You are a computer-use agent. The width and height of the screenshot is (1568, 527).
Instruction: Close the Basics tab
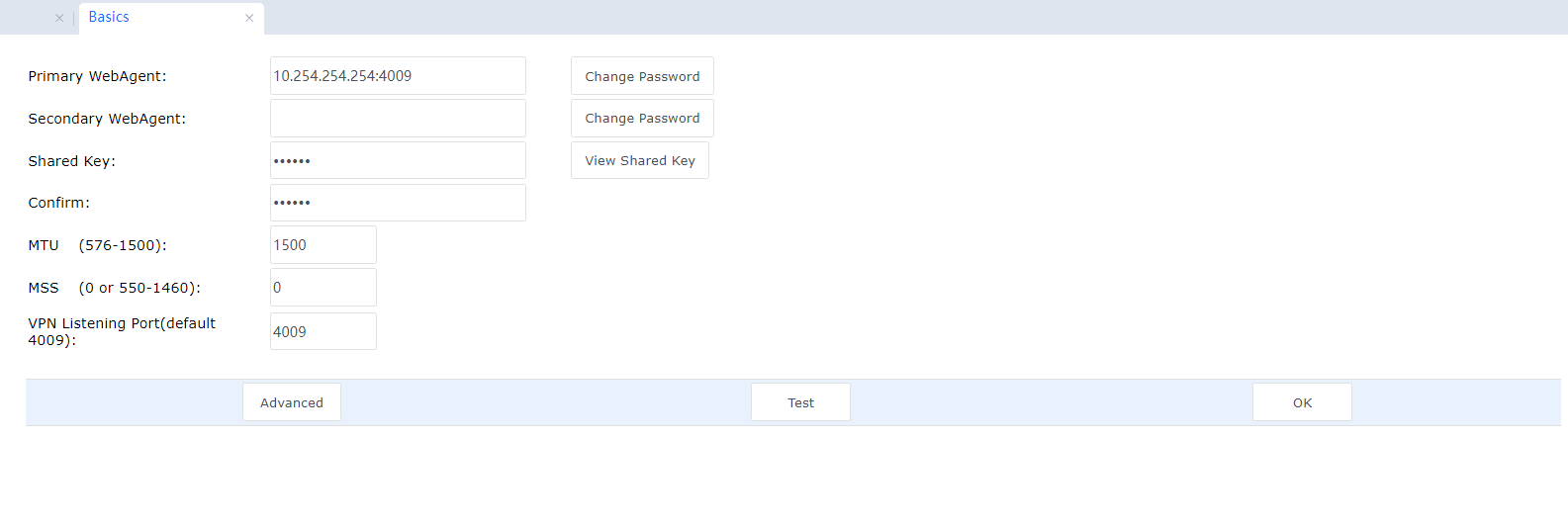point(249,18)
